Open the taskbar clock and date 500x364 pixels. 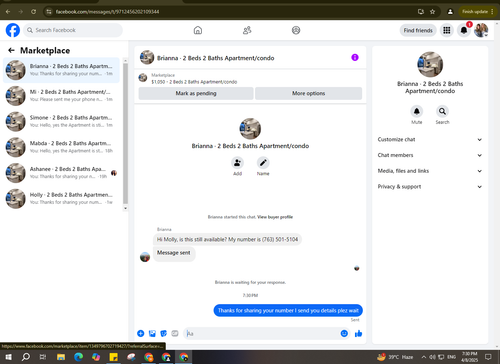pos(469,357)
